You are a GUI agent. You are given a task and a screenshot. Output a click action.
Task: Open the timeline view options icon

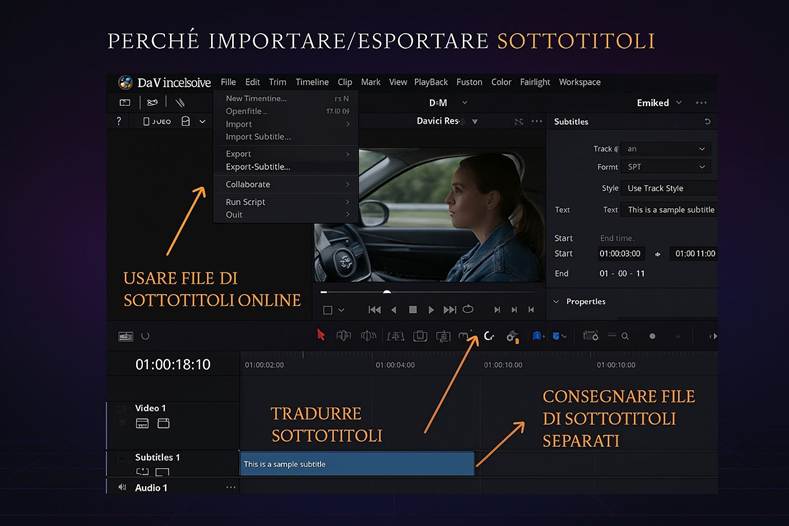125,336
